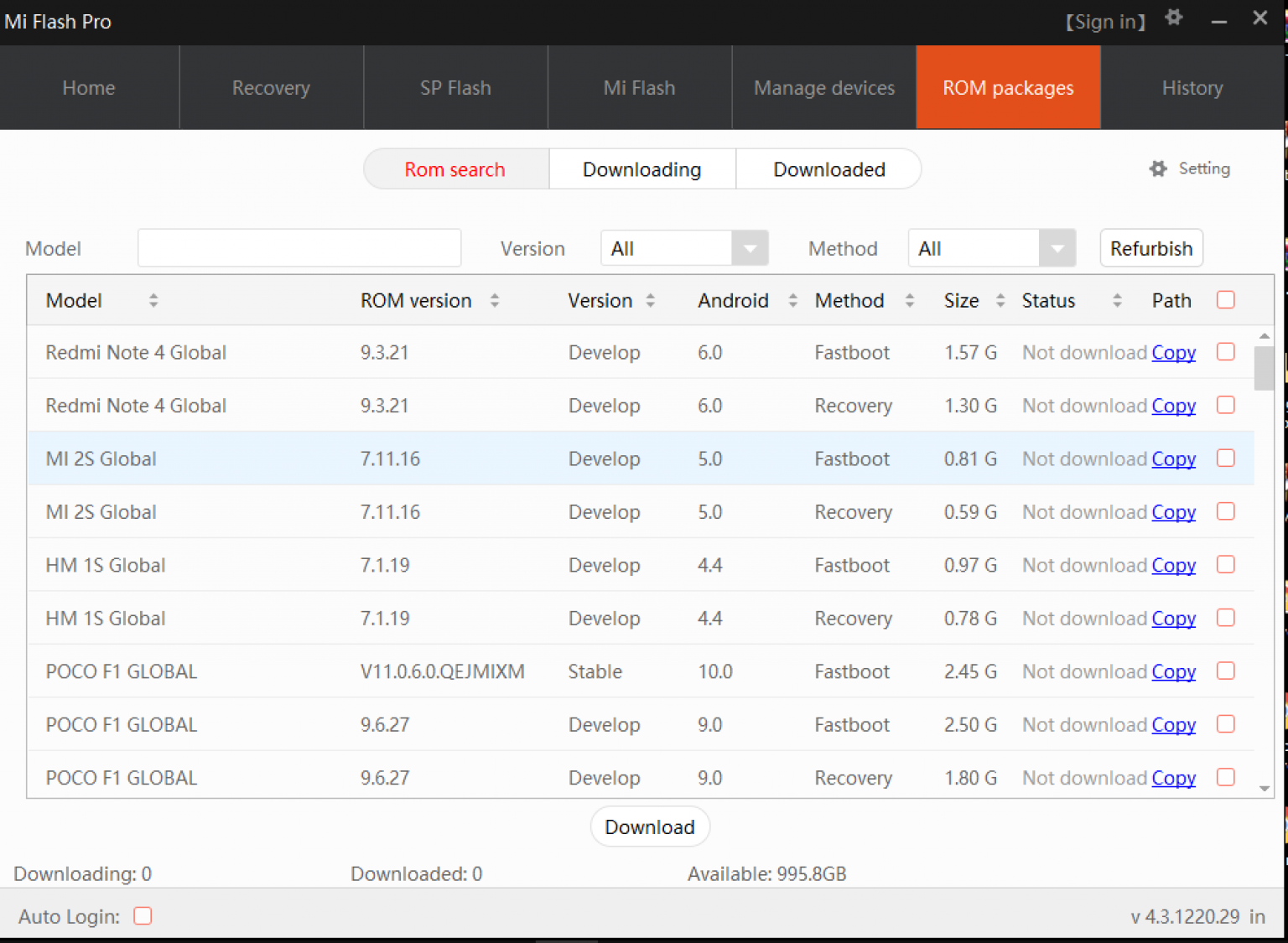Viewport: 1288px width, 943px height.
Task: Open settings gear in title bar
Action: (x=1174, y=18)
